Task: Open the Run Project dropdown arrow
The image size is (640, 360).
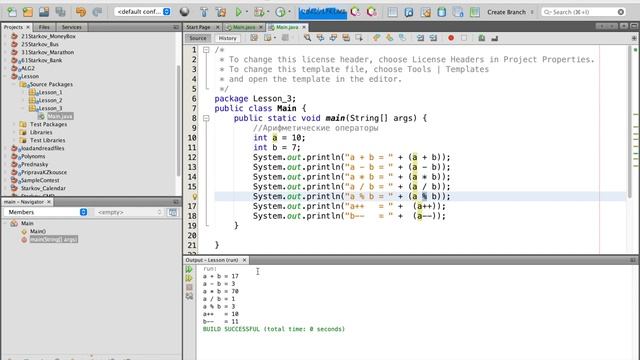Action: click(x=247, y=12)
